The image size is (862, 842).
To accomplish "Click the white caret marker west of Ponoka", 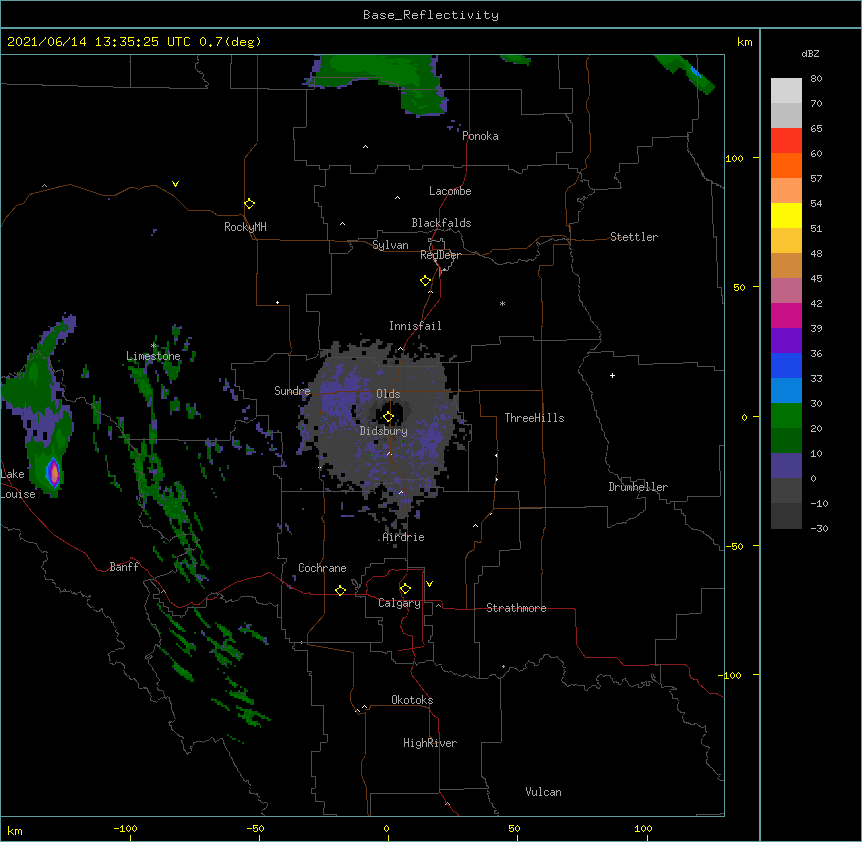I will pyautogui.click(x=365, y=147).
